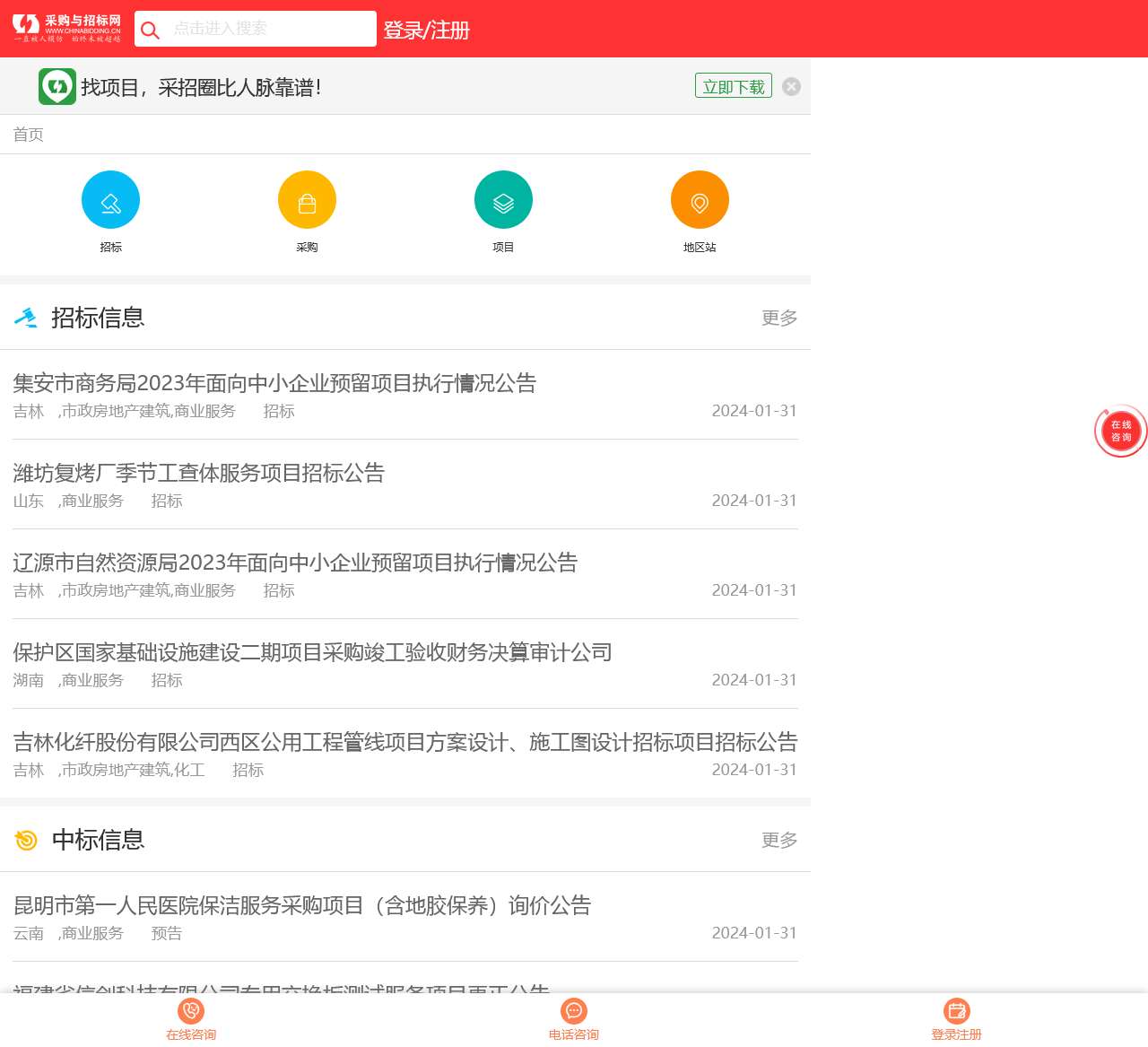Open the floating 在线咨询 button
Screen dimensions: 1148x1047
(x=1120, y=431)
